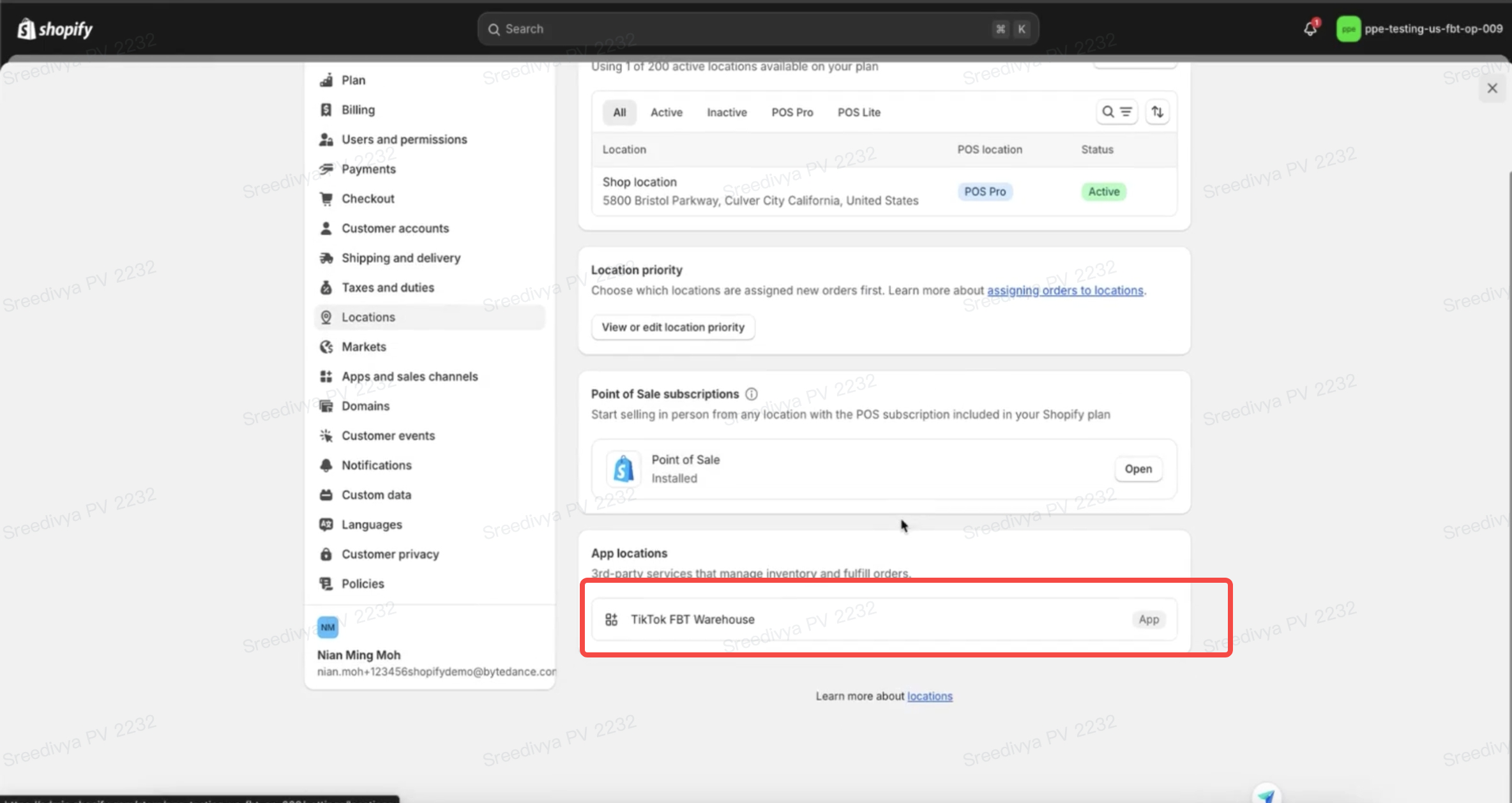Switch to the Inactive locations tab
This screenshot has width=1512, height=803.
click(x=727, y=112)
